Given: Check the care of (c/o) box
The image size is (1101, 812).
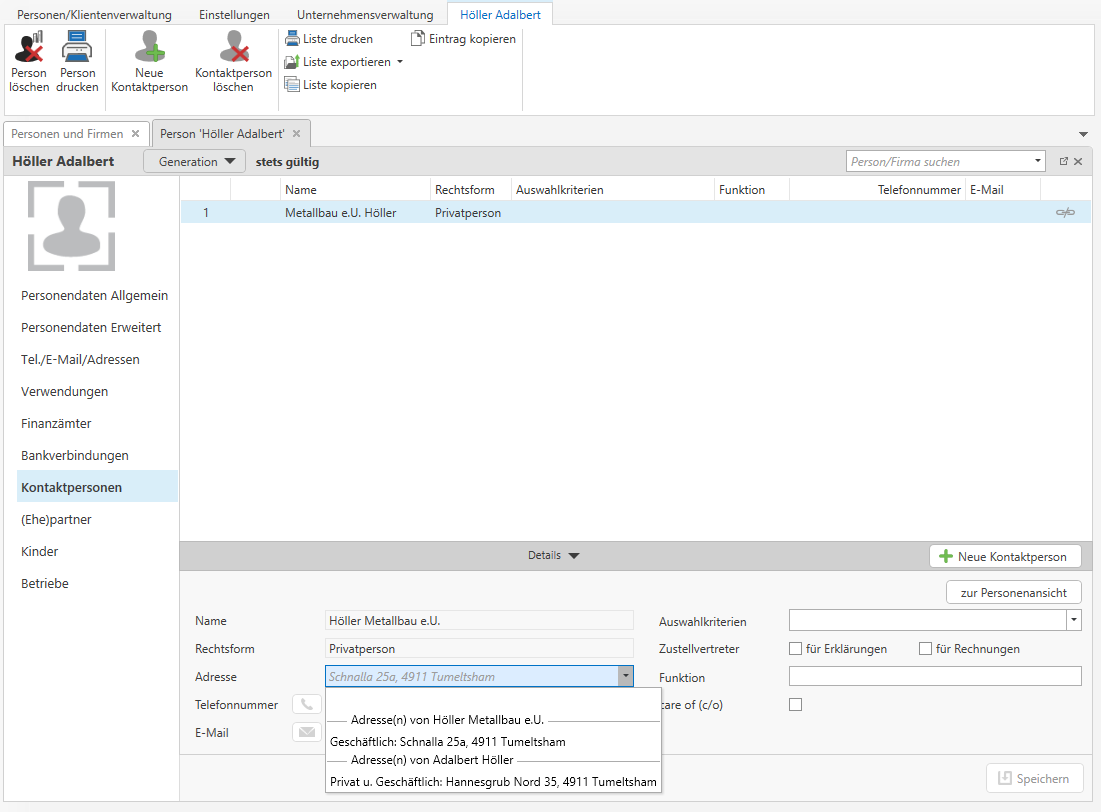Looking at the screenshot, I should (x=796, y=705).
